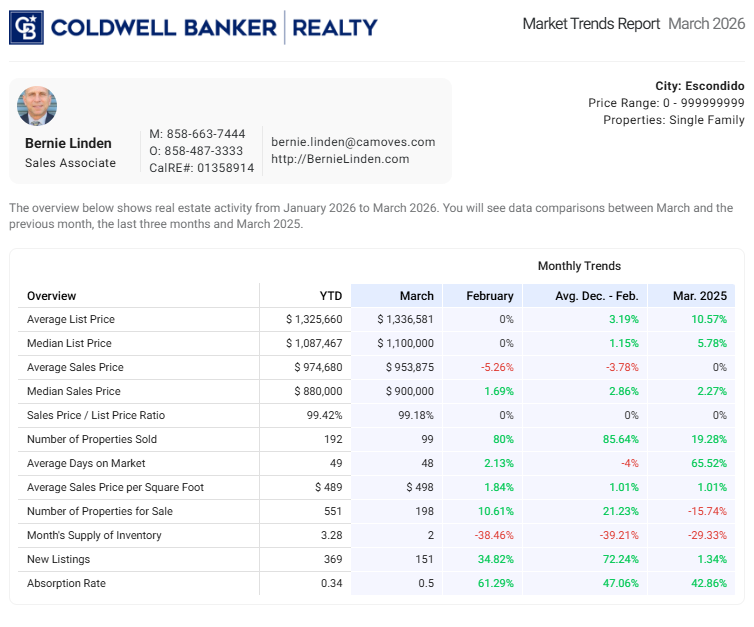
Task: Select the Absorption Rate row label
Action: 66,583
